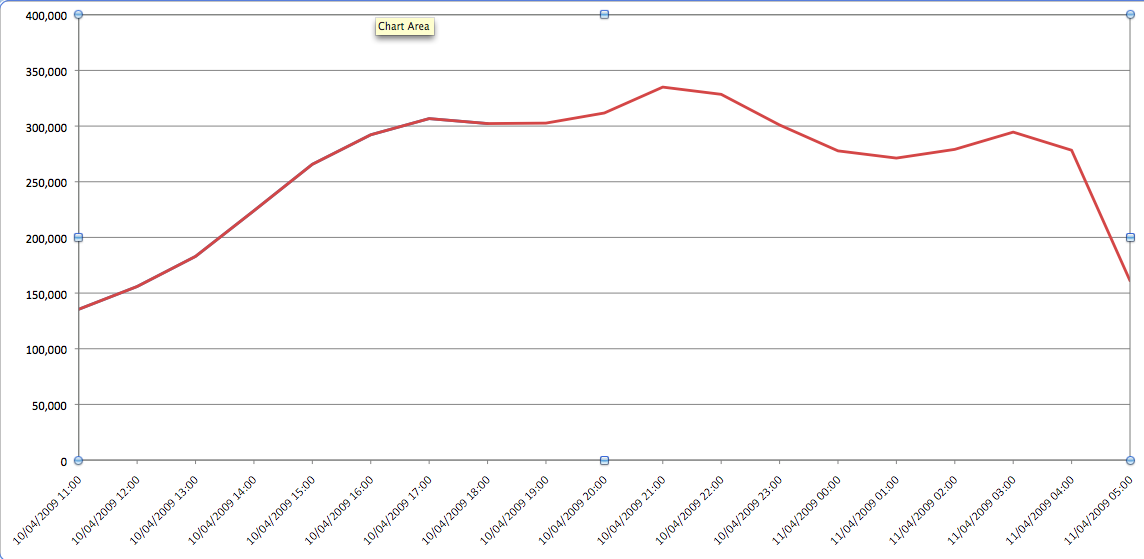Click the 10/04/2009 17:00 axis label
This screenshot has width=1144, height=559.
pos(398,509)
